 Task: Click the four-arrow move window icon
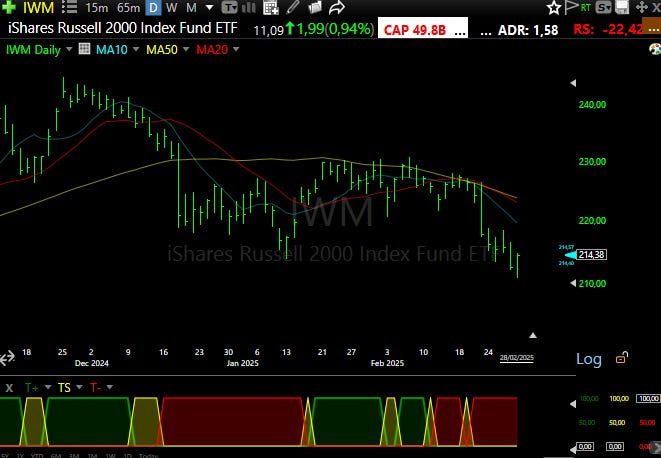pos(642,7)
